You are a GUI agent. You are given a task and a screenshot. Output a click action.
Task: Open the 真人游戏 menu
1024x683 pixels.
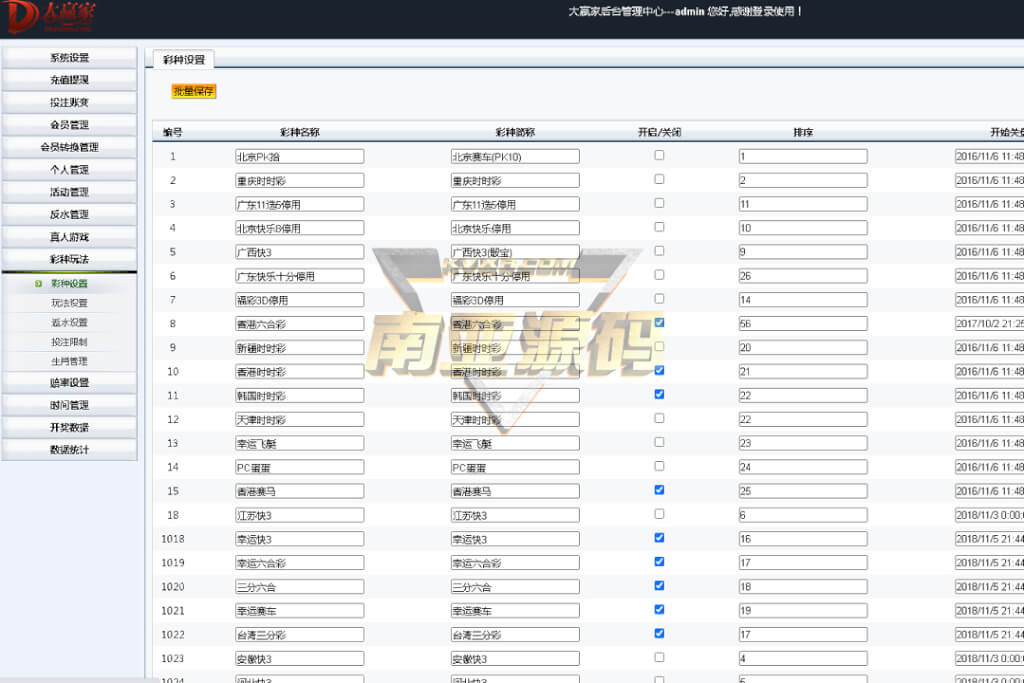69,237
